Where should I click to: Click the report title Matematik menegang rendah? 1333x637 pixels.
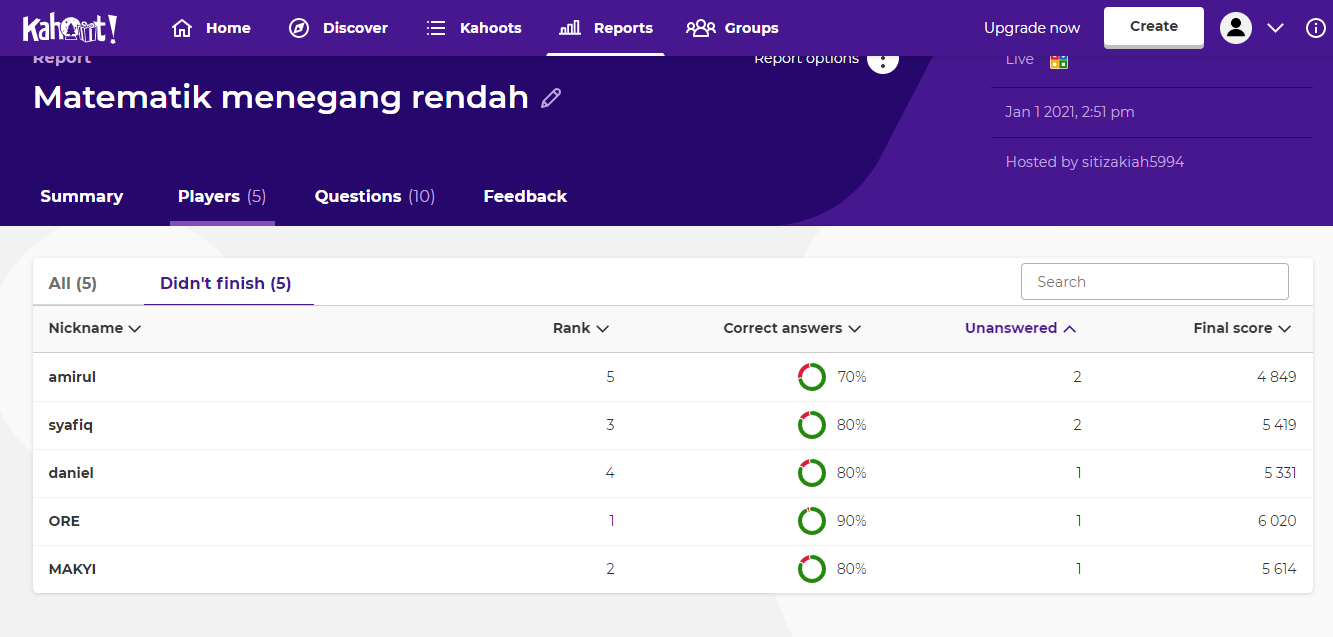pos(281,97)
